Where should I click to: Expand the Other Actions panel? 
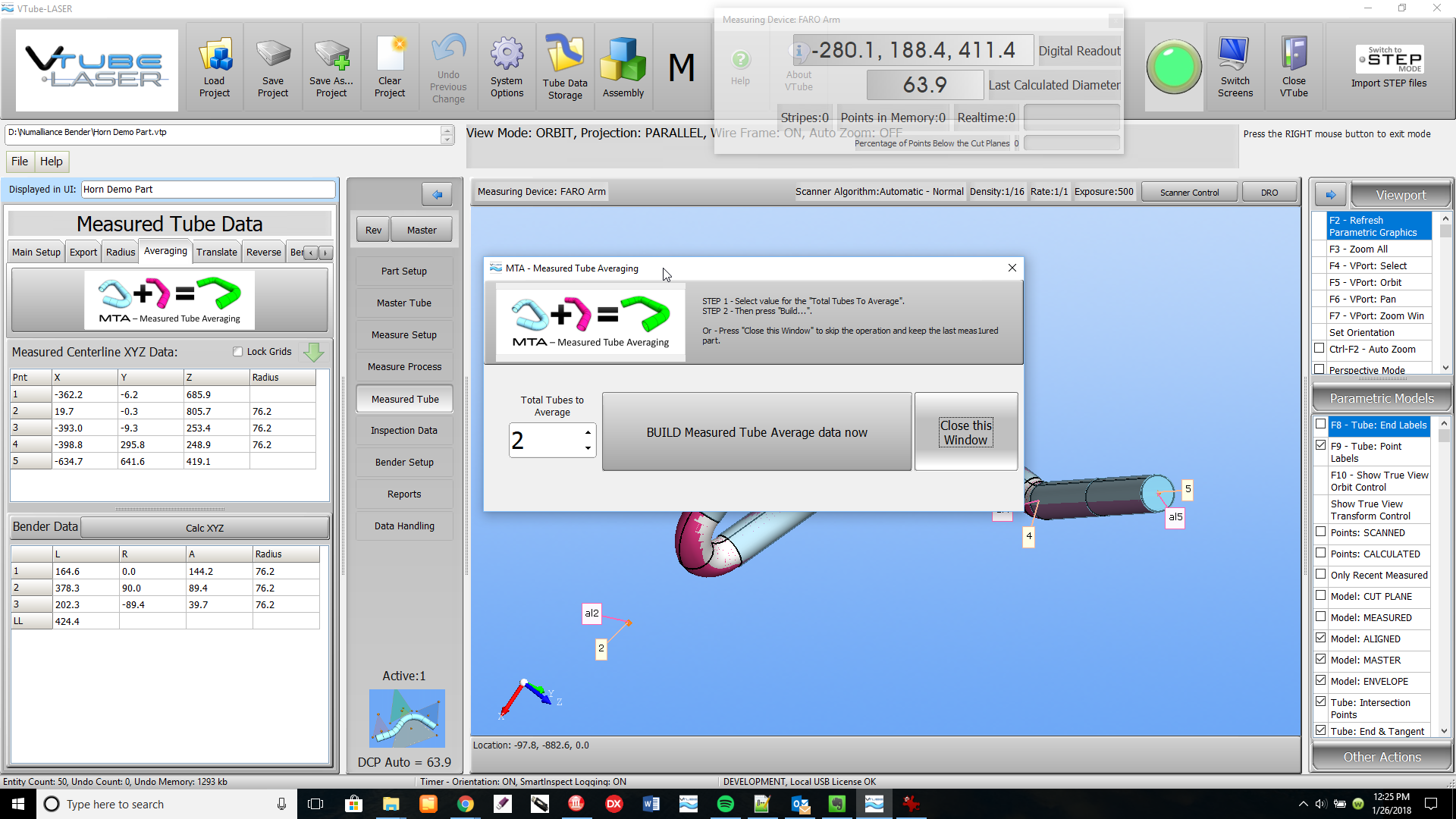point(1382,757)
